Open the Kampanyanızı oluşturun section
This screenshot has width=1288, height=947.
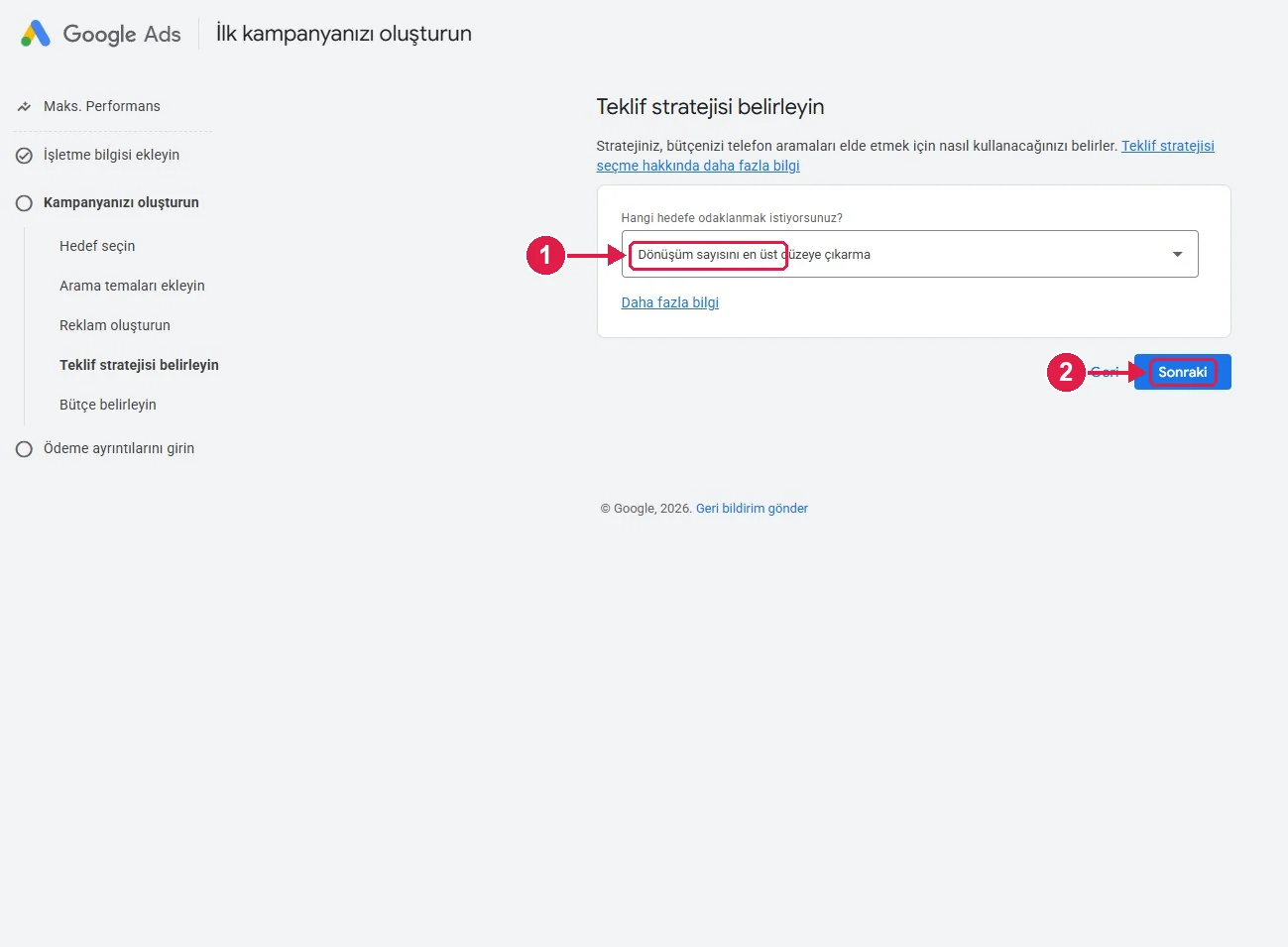pos(121,202)
